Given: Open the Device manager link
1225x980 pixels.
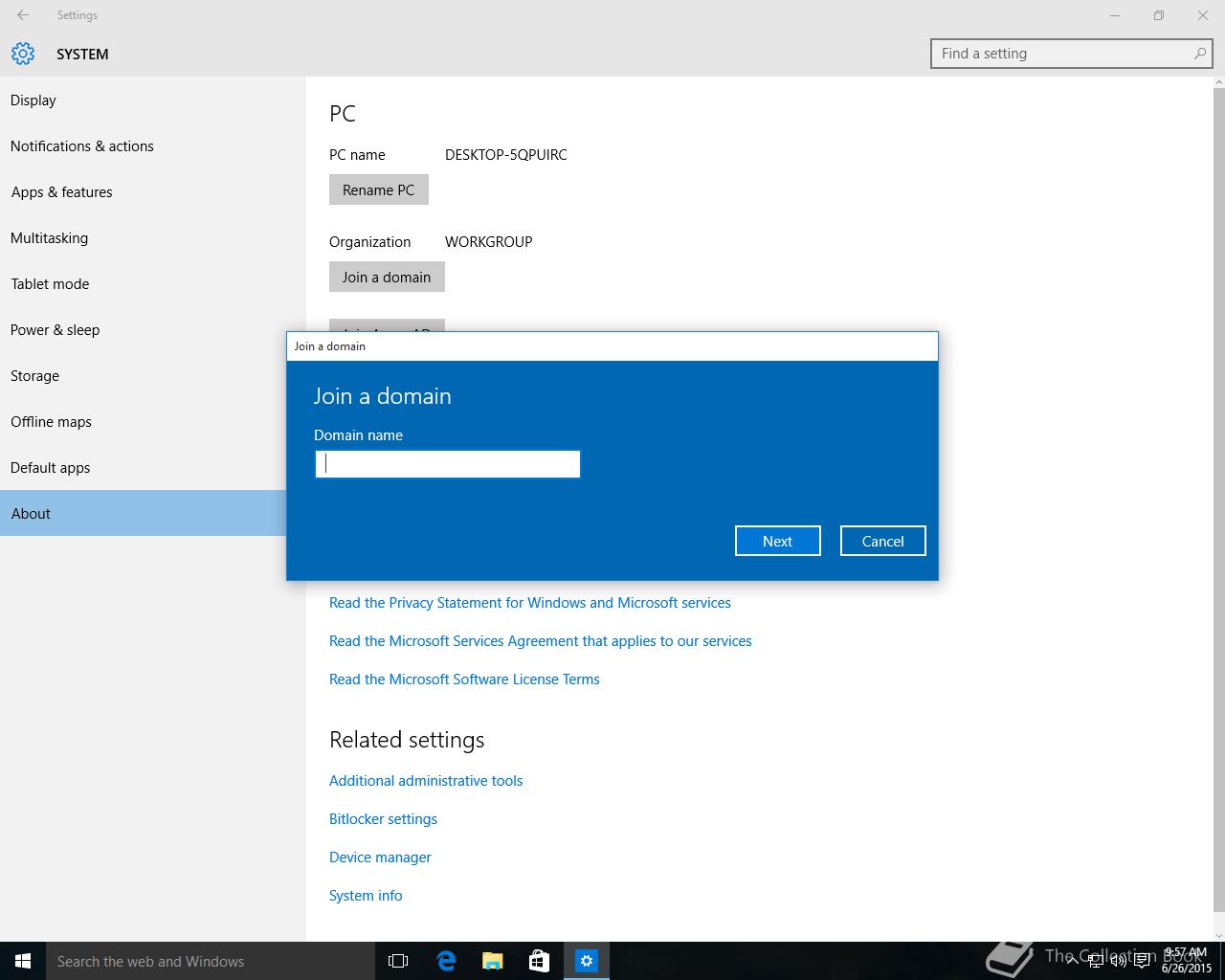Looking at the screenshot, I should (380, 857).
